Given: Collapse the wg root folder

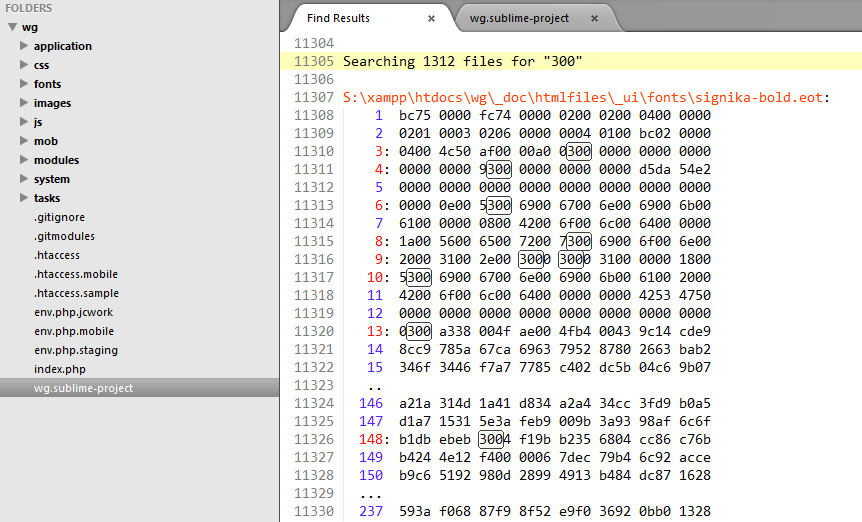Looking at the screenshot, I should (11, 27).
